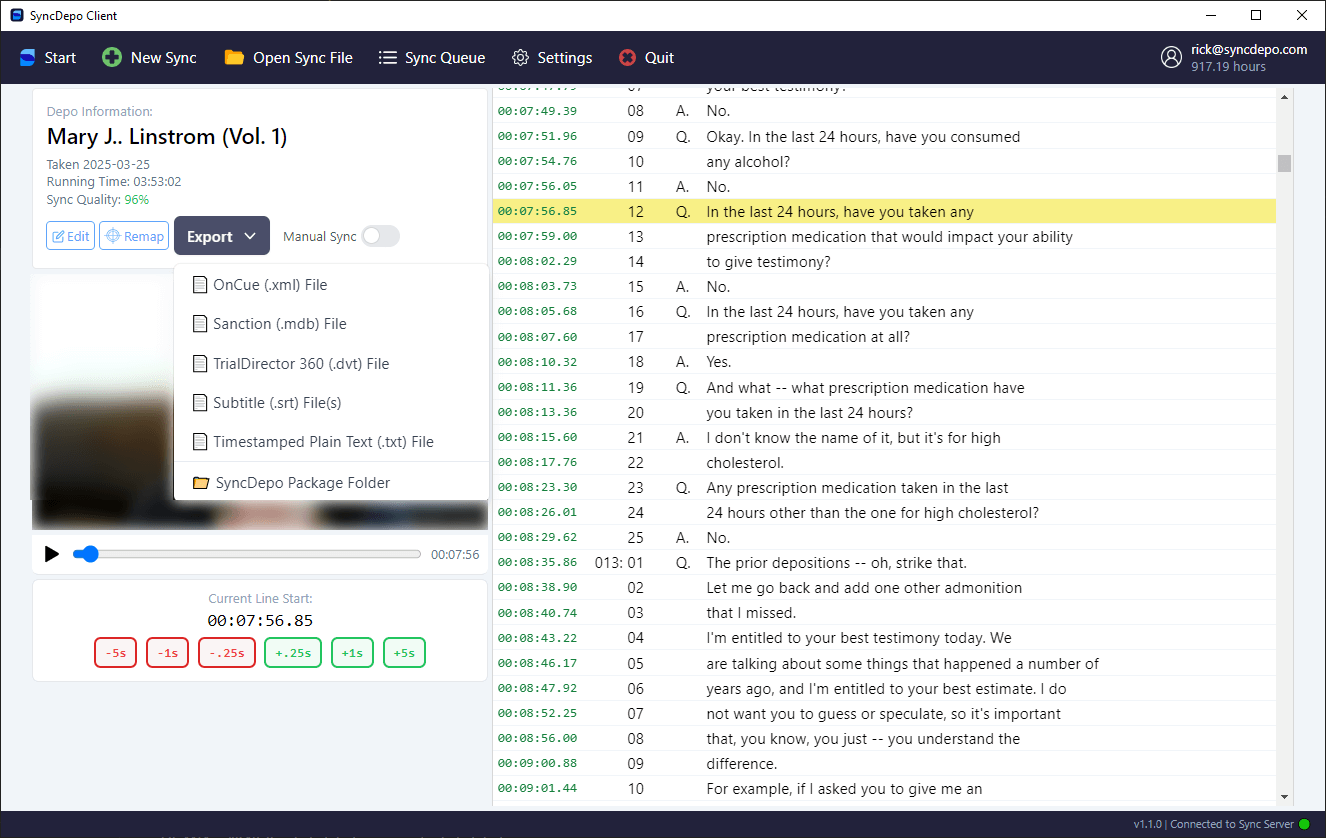1326x838 pixels.
Task: Shift line start by -5s
Action: [x=116, y=653]
